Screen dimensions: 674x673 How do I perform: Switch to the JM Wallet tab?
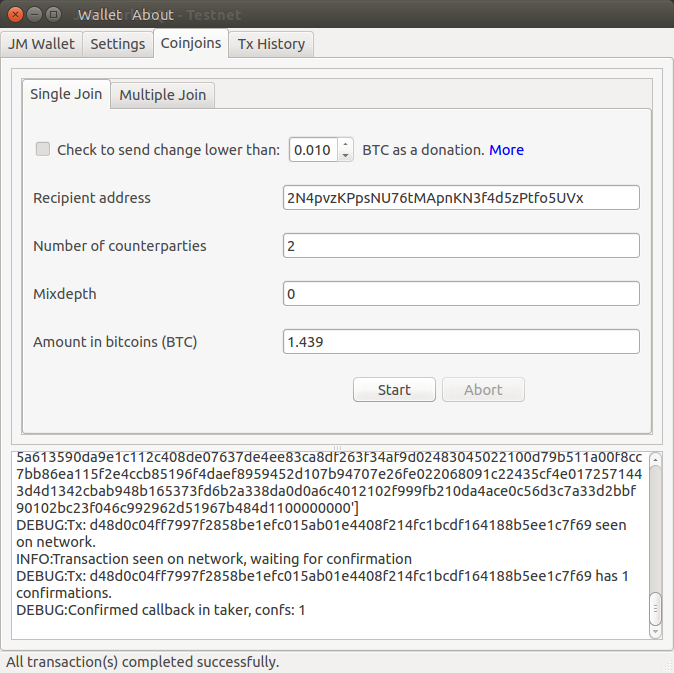click(41, 44)
